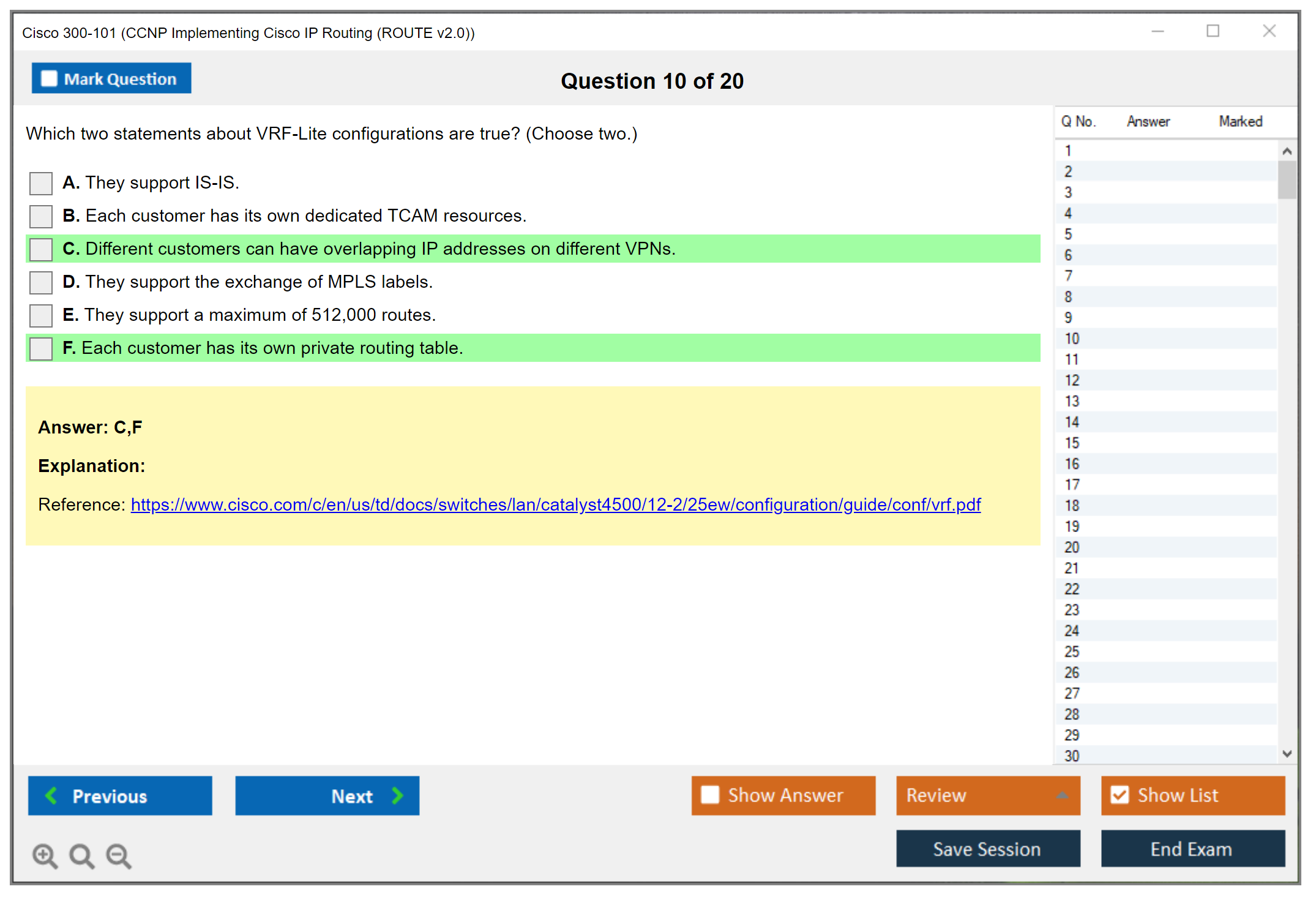Toggle the Mark Question checkbox
The width and height of the screenshot is (1316, 900).
[49, 79]
